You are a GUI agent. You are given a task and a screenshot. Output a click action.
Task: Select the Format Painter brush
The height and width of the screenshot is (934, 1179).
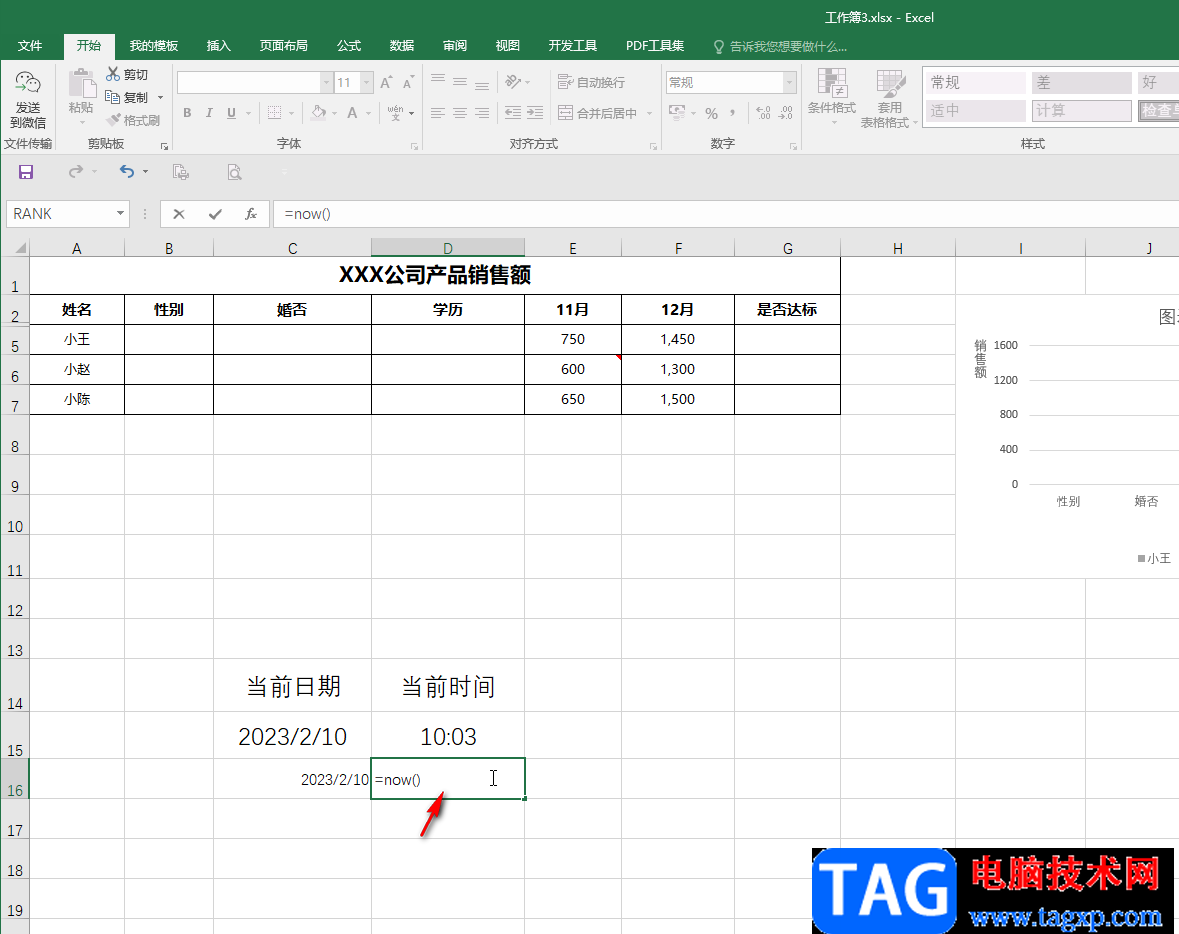[x=132, y=120]
